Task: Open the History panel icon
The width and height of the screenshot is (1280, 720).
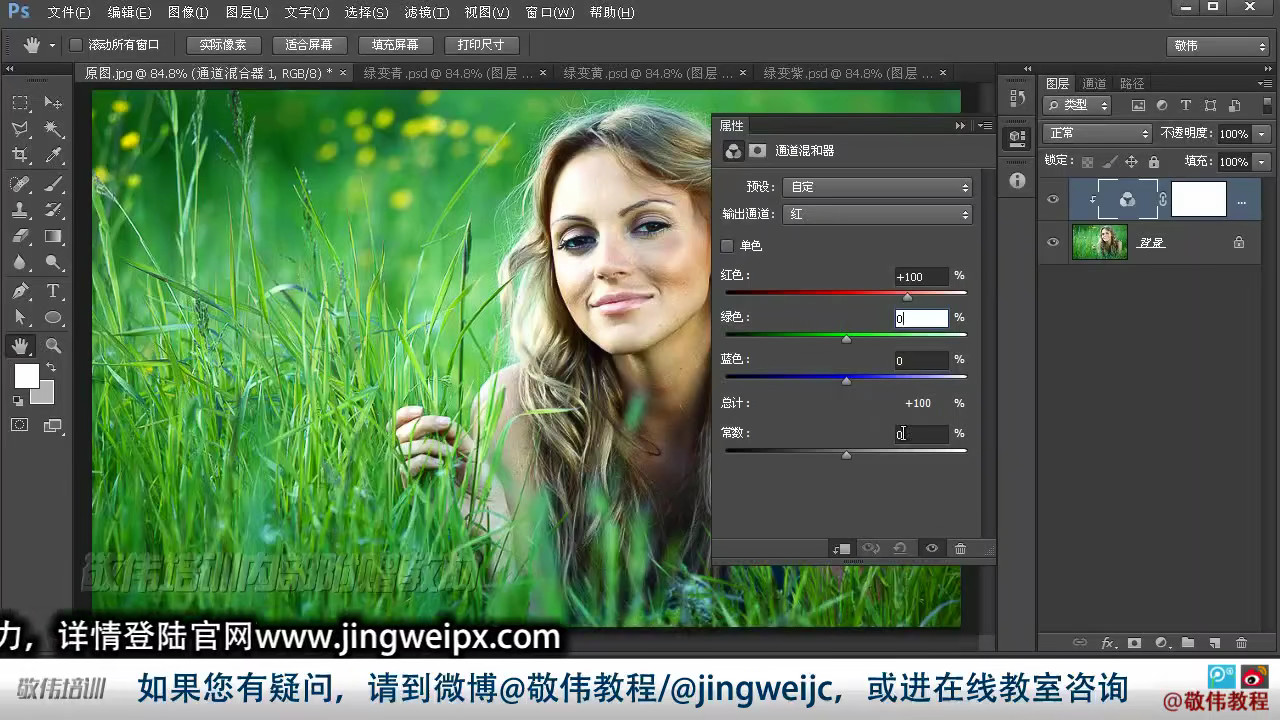Action: pyautogui.click(x=1017, y=98)
